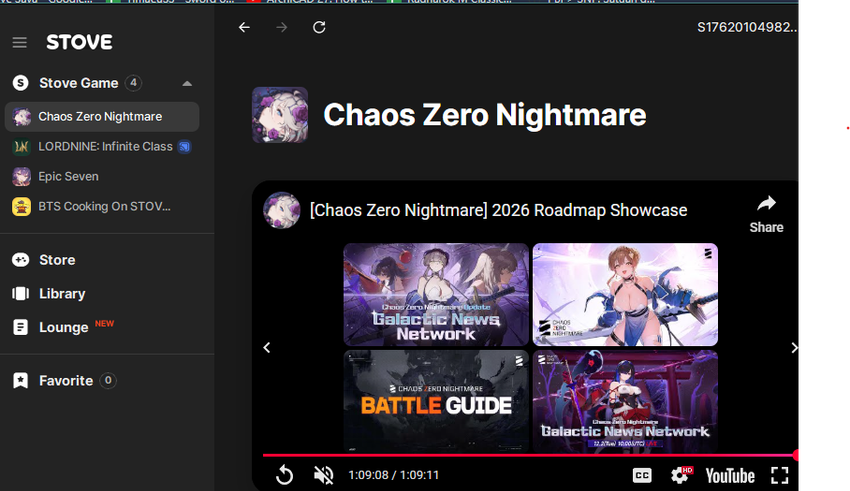Reload the page with refresh icon

point(319,27)
